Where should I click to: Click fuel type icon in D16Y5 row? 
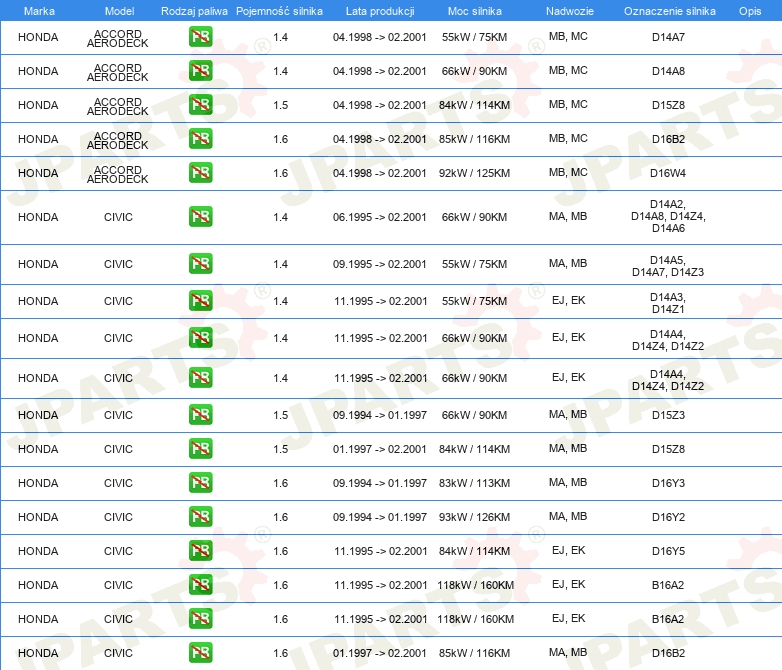point(200,550)
